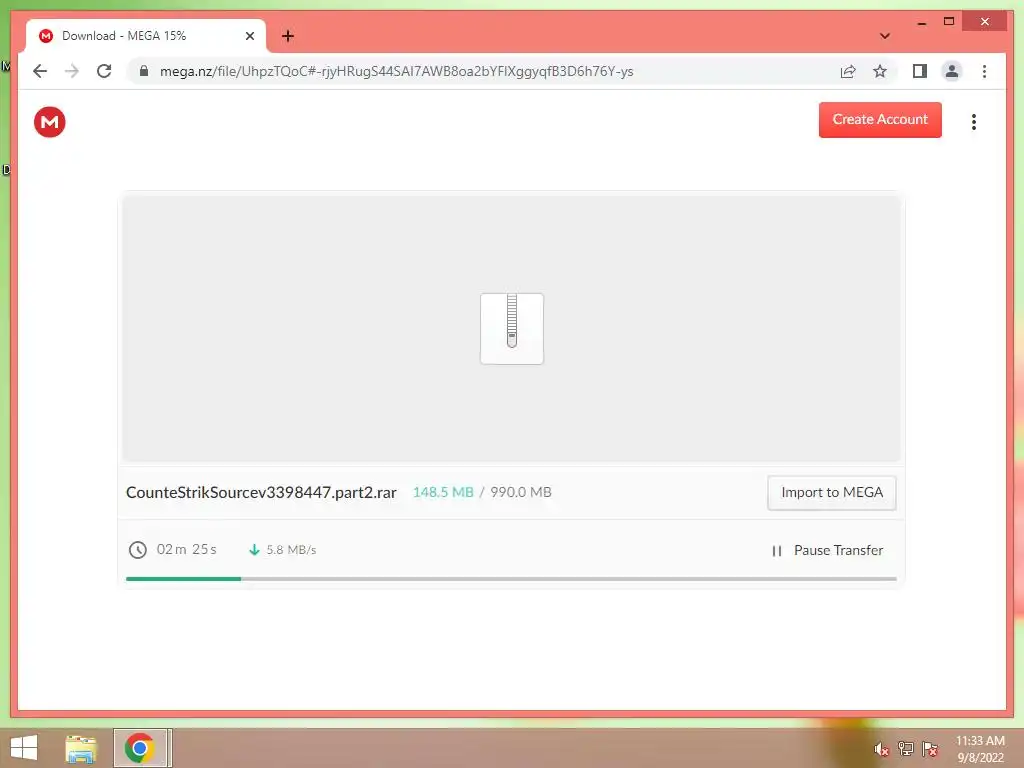1024x768 pixels.
Task: Click the muted volume tray icon
Action: (x=881, y=748)
